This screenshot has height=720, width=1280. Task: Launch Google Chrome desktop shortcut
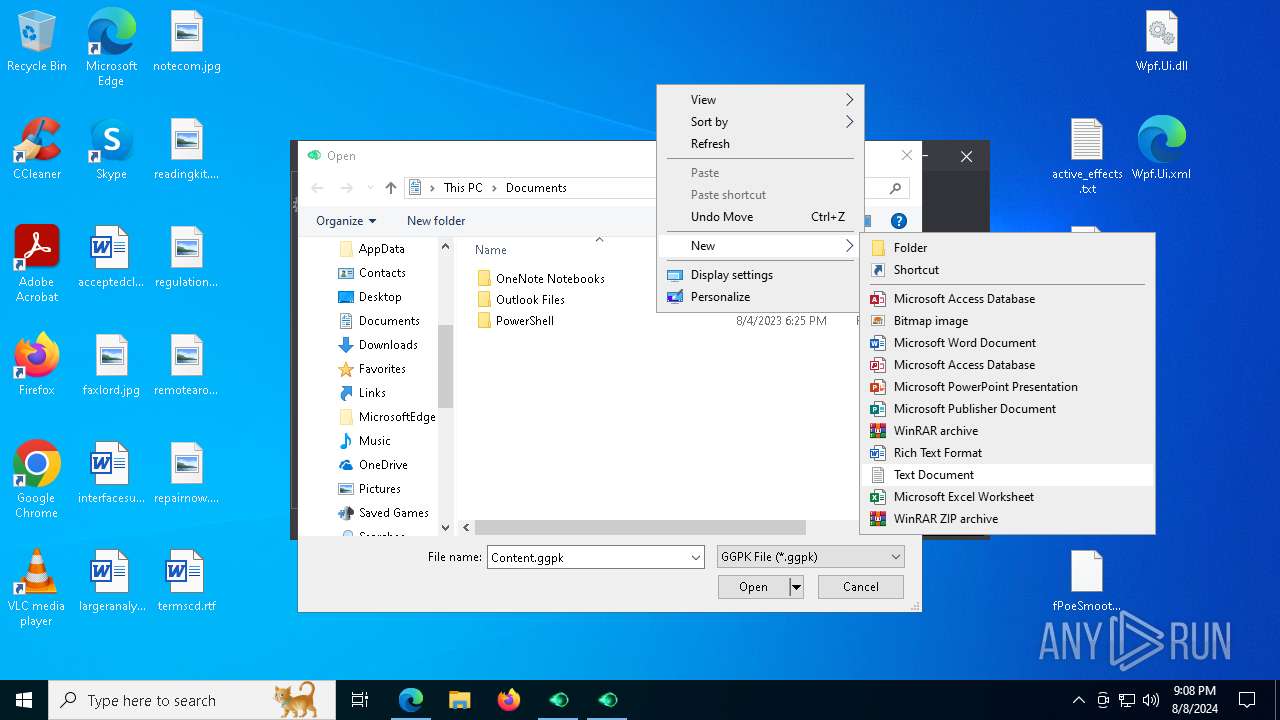tap(37, 480)
